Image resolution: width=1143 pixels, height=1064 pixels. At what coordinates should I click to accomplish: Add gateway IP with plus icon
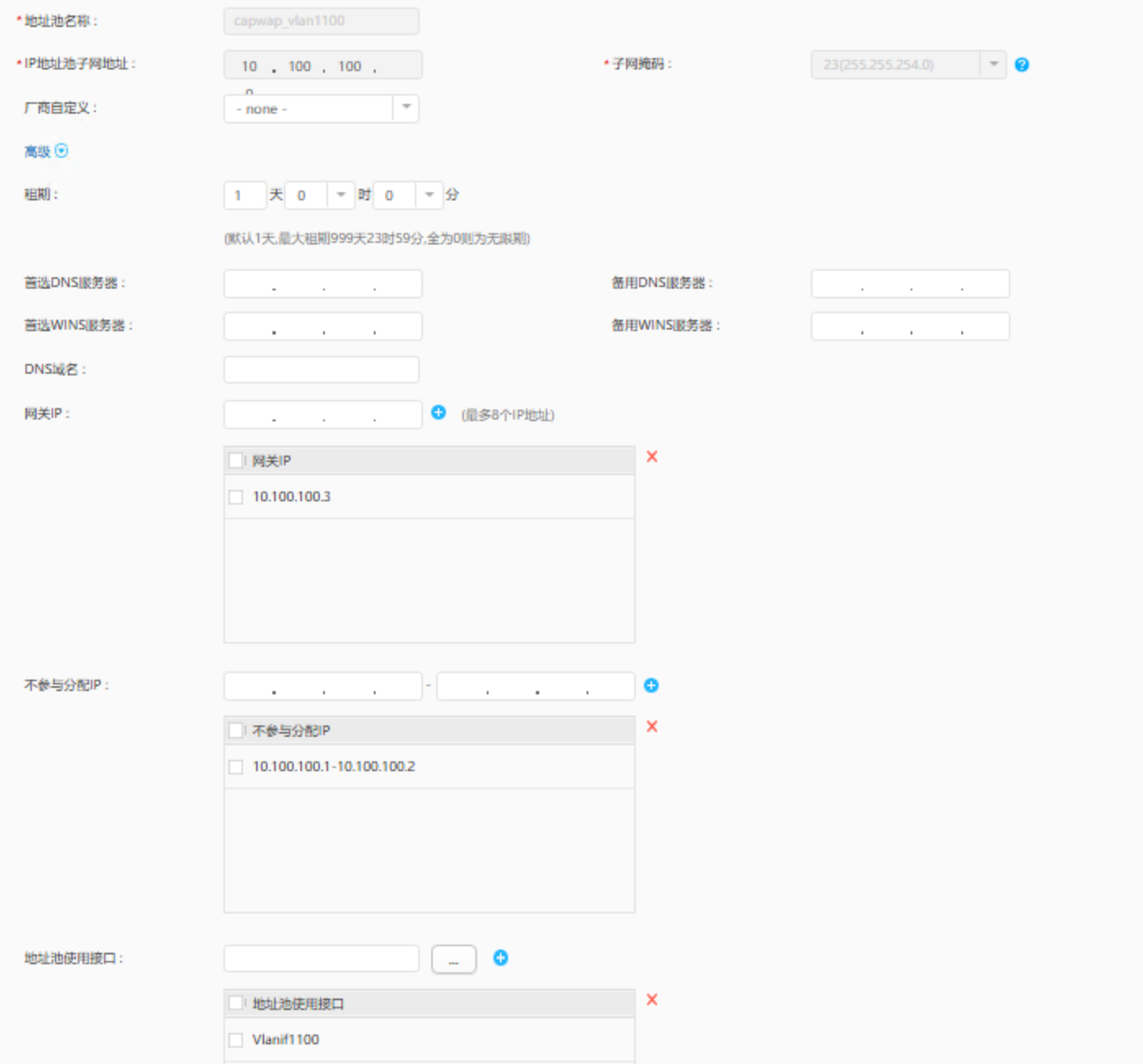tap(439, 412)
